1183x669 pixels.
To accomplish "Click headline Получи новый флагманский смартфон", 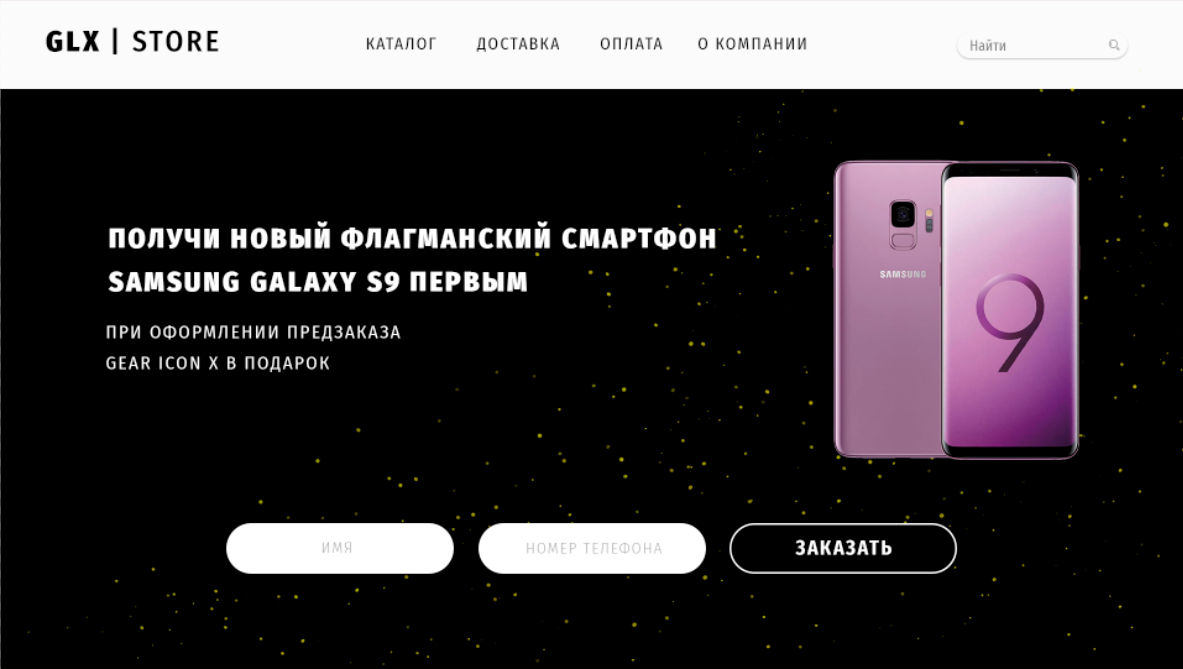I will (x=412, y=238).
